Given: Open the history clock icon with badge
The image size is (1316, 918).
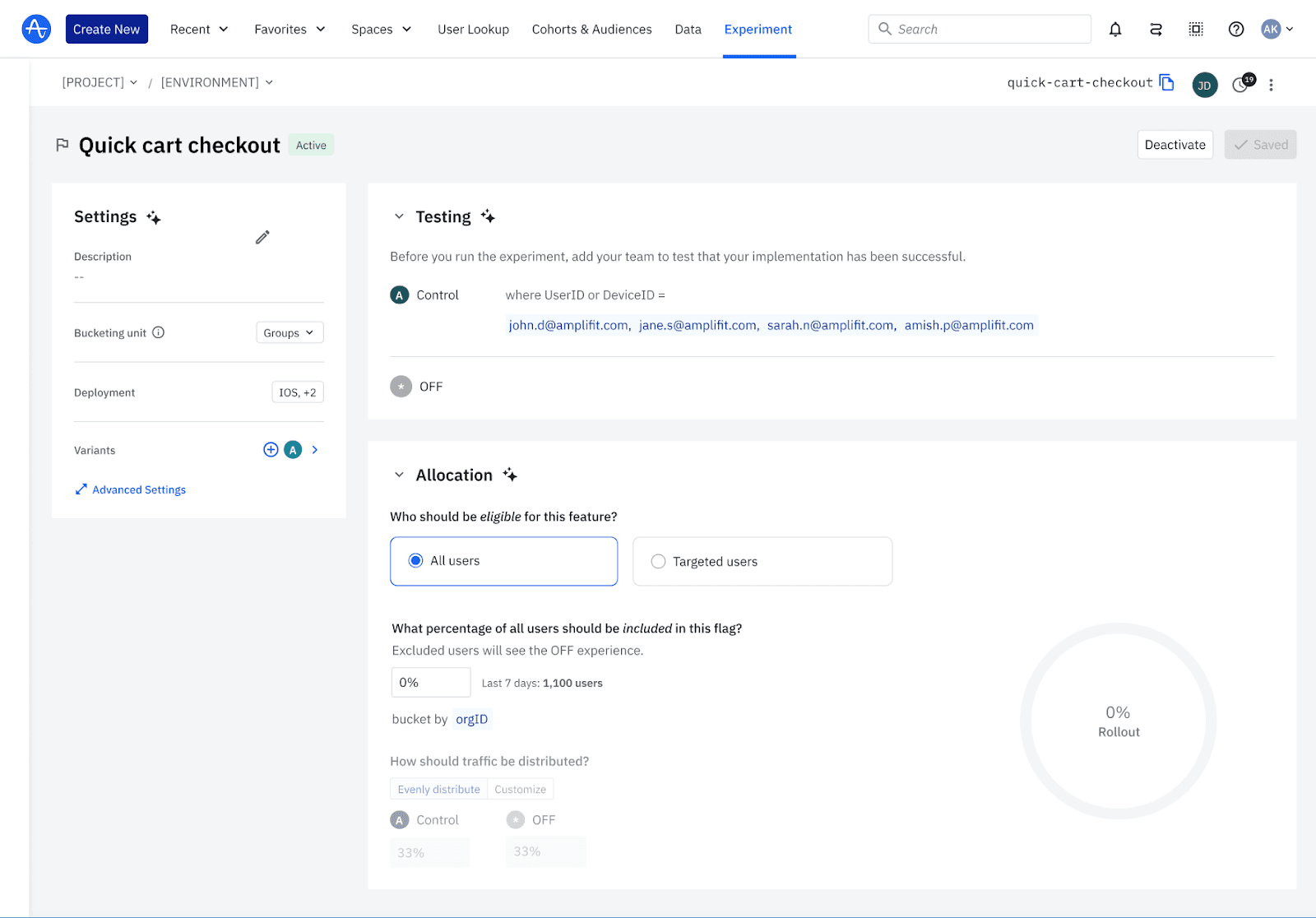Looking at the screenshot, I should (1240, 85).
